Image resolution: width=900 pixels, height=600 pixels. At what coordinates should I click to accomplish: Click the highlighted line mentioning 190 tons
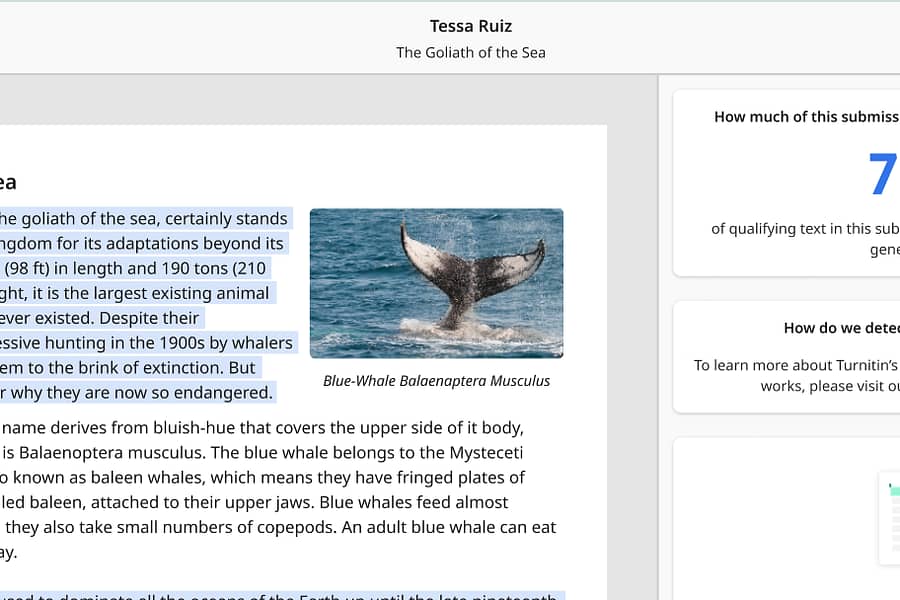tap(133, 268)
